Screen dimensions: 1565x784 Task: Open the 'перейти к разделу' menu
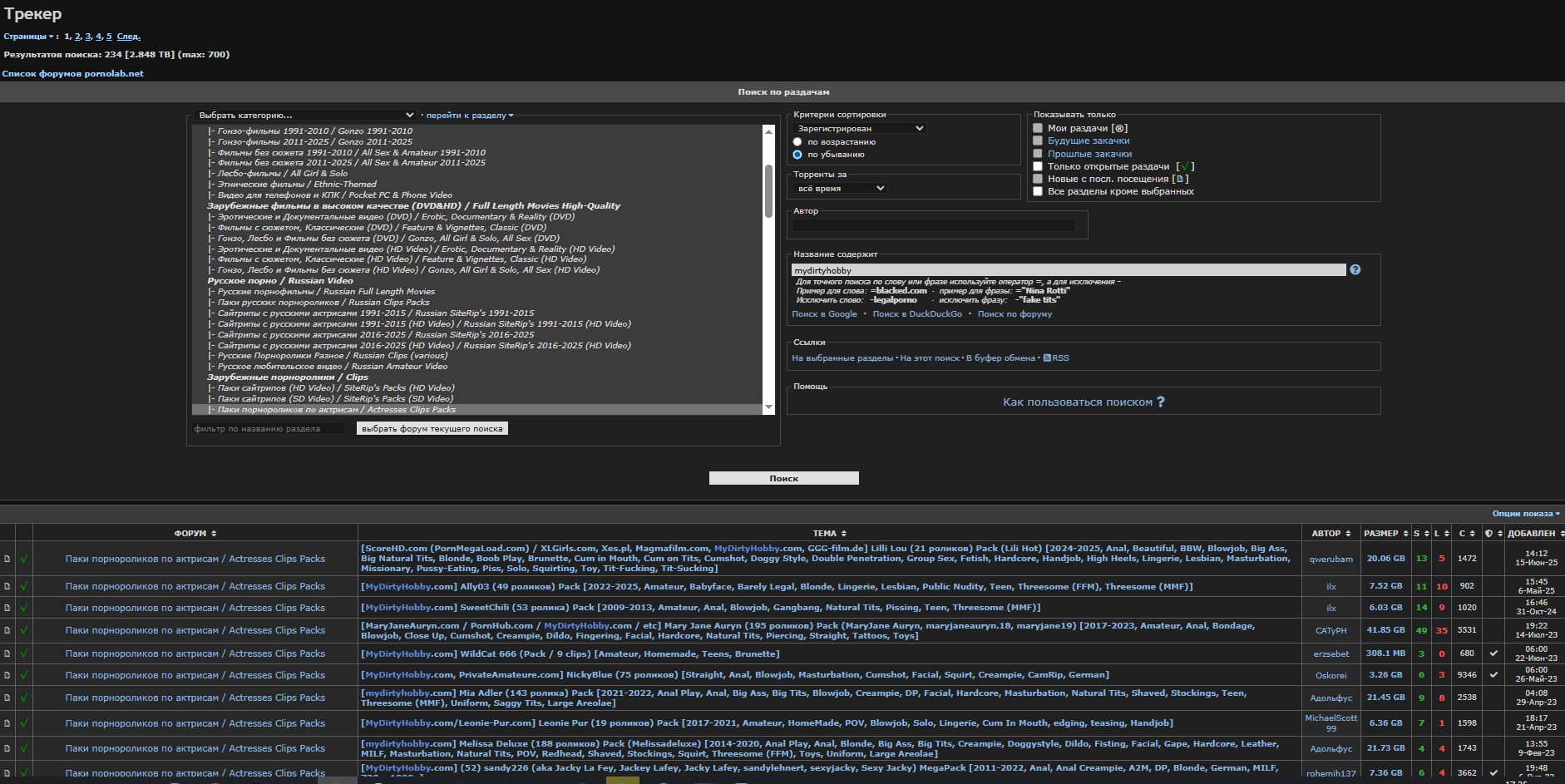[469, 116]
